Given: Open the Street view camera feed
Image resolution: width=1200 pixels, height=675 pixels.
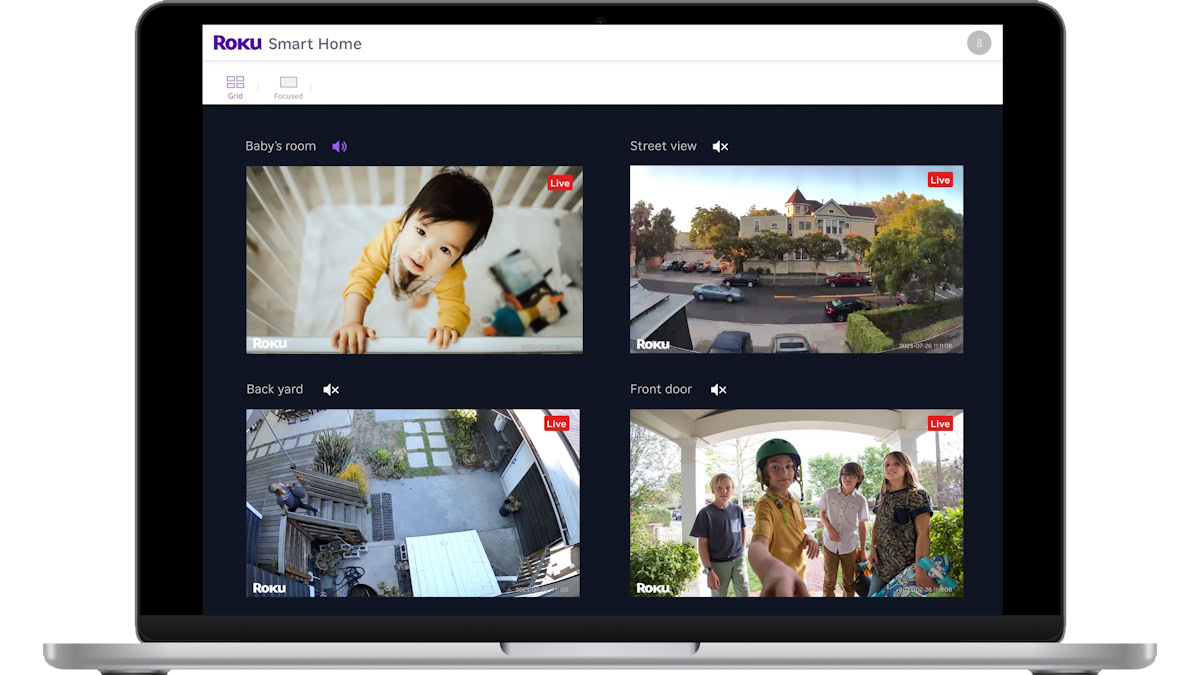Looking at the screenshot, I should (796, 260).
